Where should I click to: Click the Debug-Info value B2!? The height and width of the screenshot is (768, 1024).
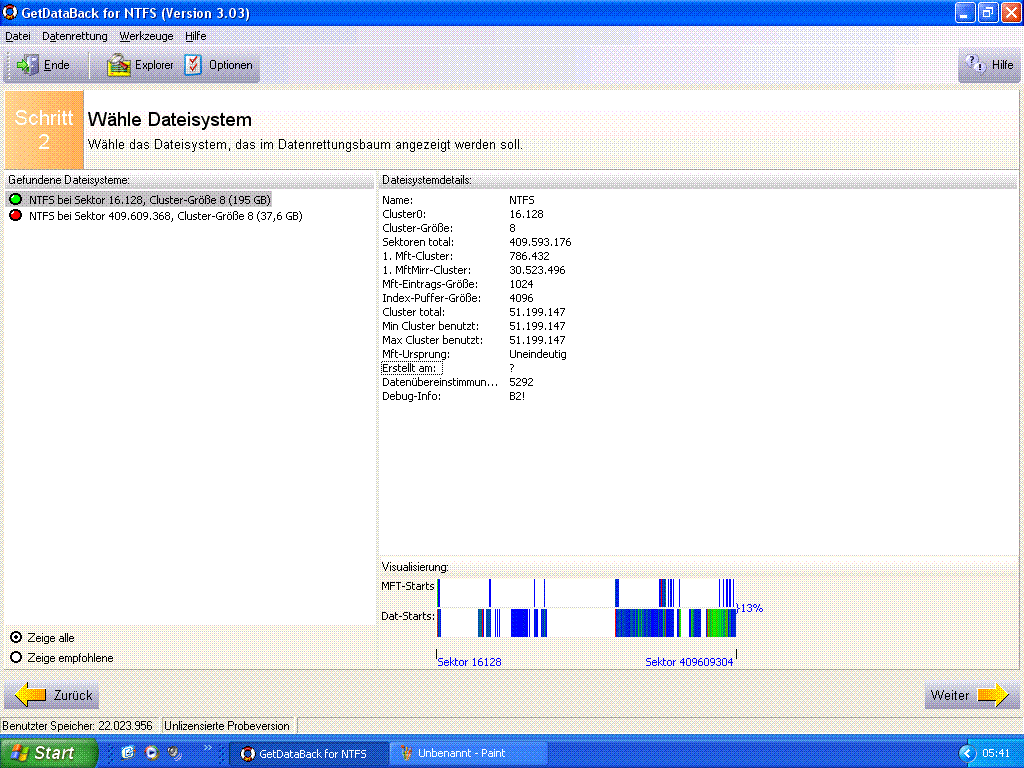(517, 396)
